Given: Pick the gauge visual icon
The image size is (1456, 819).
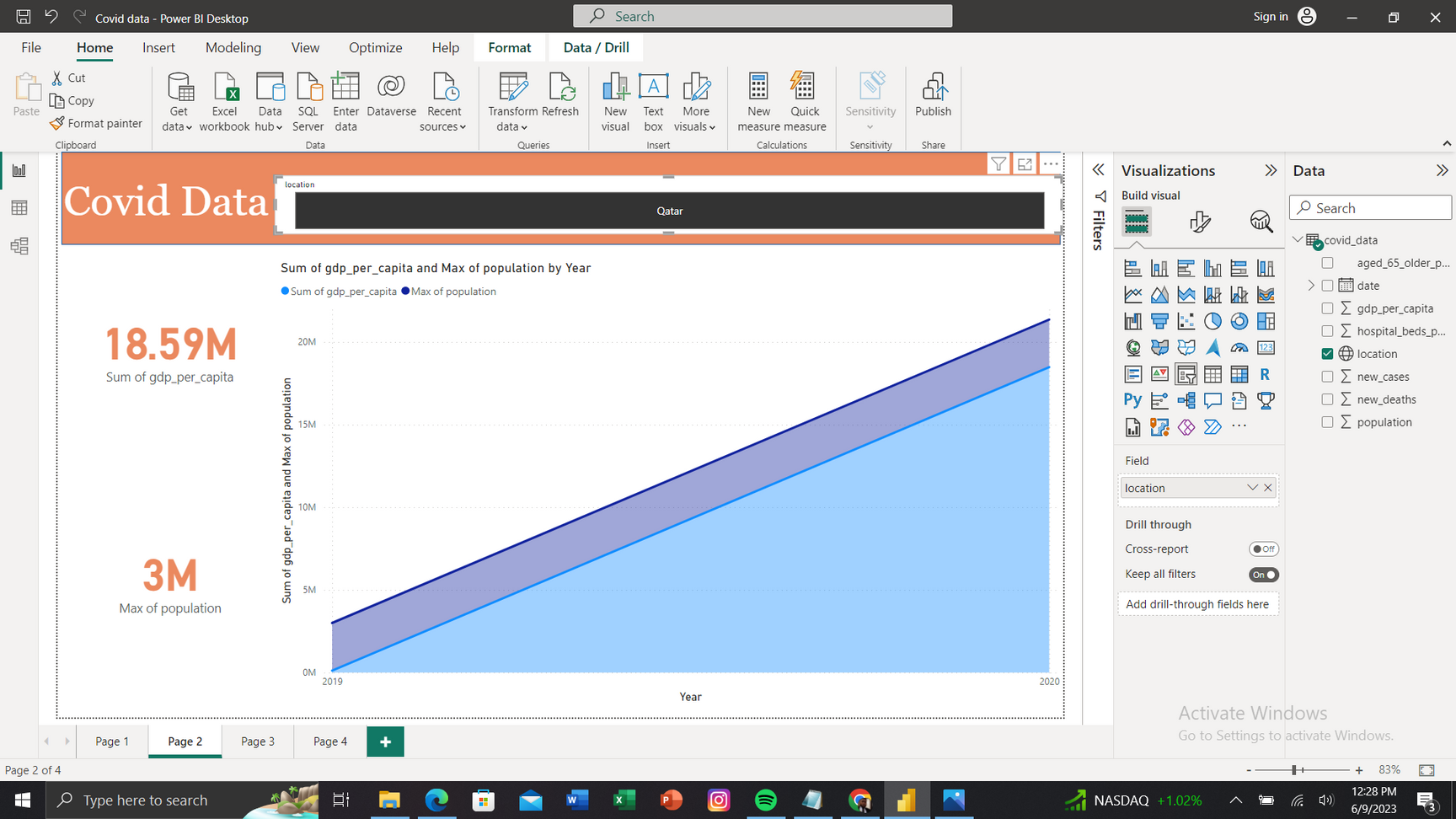Looking at the screenshot, I should (x=1239, y=347).
